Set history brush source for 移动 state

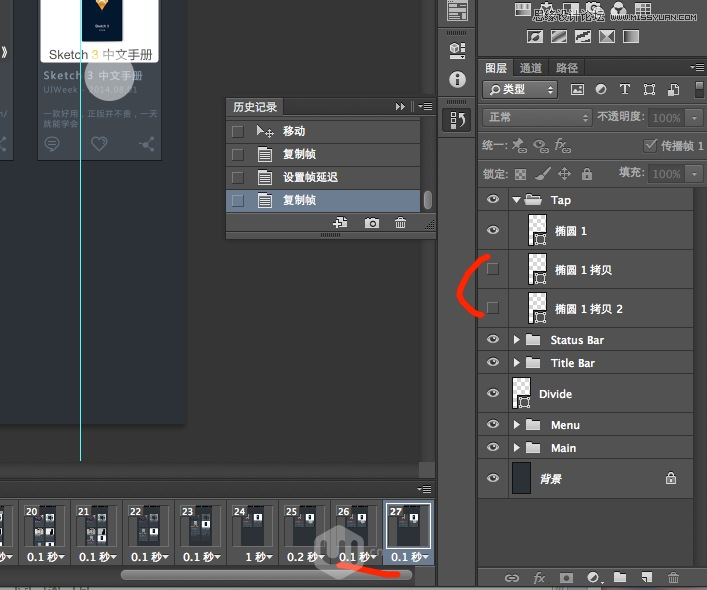pyautogui.click(x=238, y=132)
